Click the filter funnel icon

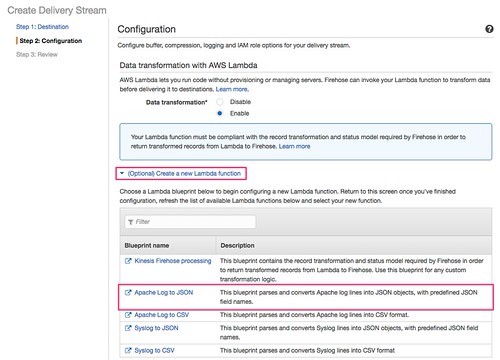pyautogui.click(x=131, y=222)
